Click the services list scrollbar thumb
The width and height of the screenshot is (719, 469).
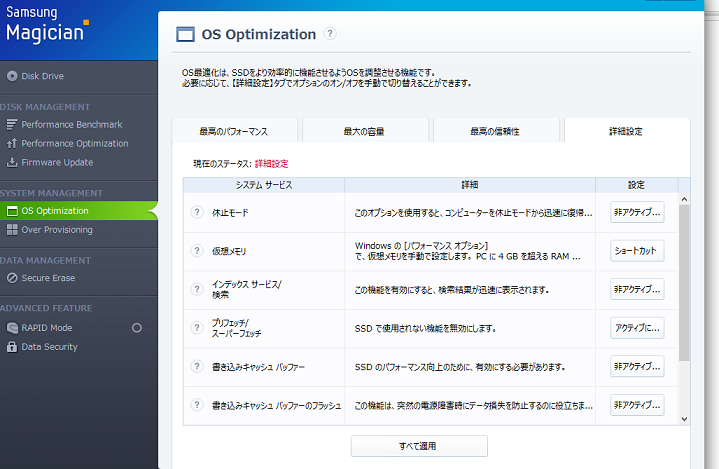[x=684, y=282]
